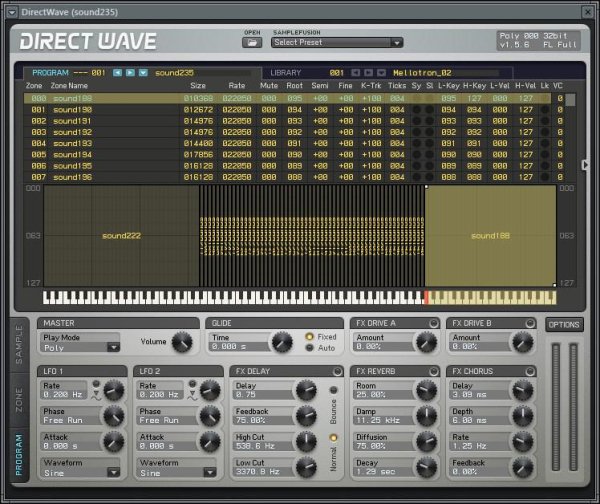
Task: Open a sample file with the folder icon
Action: (252, 42)
